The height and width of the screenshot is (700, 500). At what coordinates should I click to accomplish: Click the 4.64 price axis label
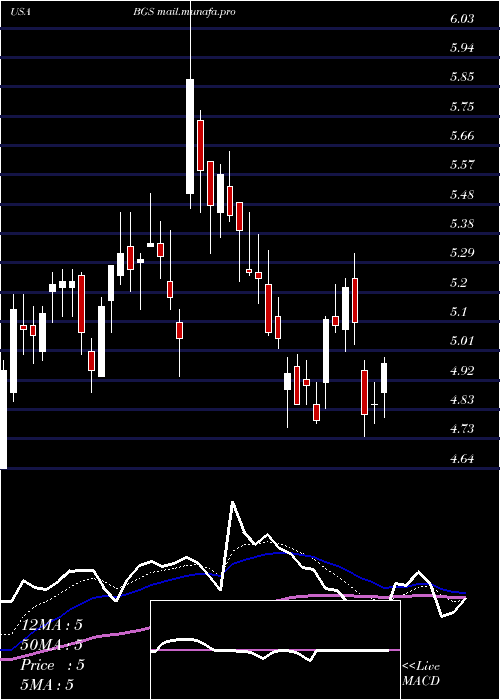click(462, 458)
